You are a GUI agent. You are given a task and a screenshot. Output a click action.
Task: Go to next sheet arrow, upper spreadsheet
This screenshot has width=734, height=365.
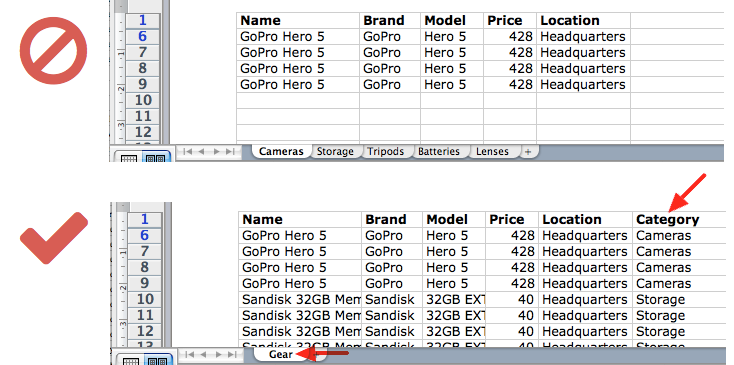tap(216, 151)
